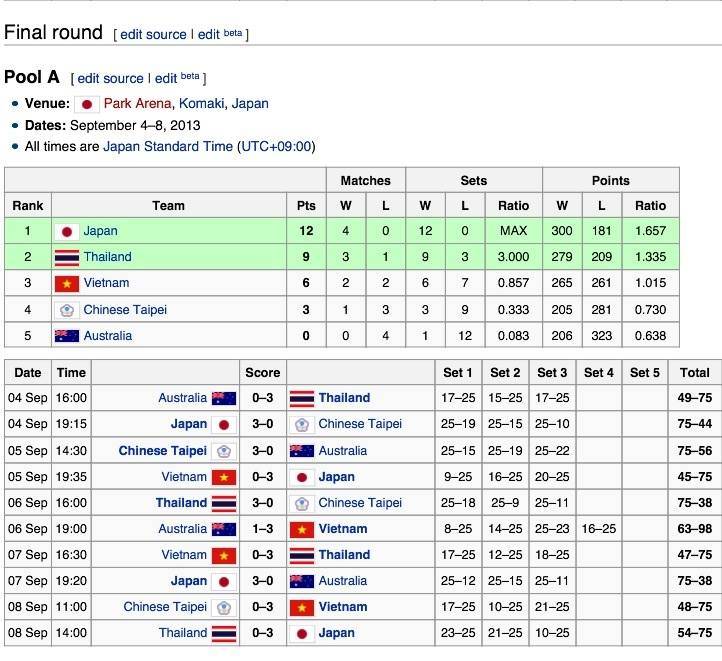
Task: Open the Japan Standard Time link
Action: (x=168, y=147)
